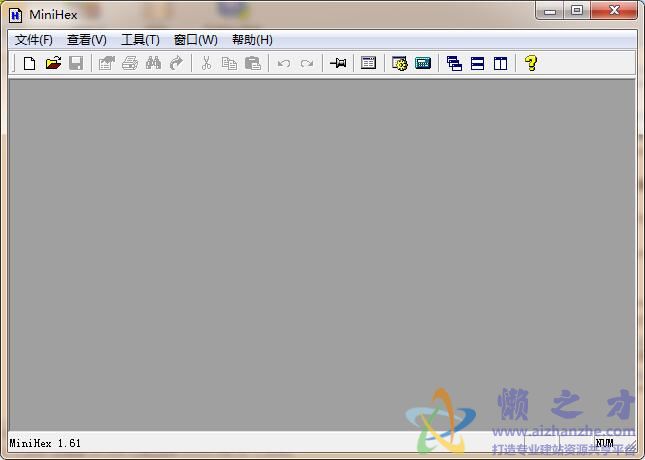Maximize the MiniHex window

[x=577, y=10]
